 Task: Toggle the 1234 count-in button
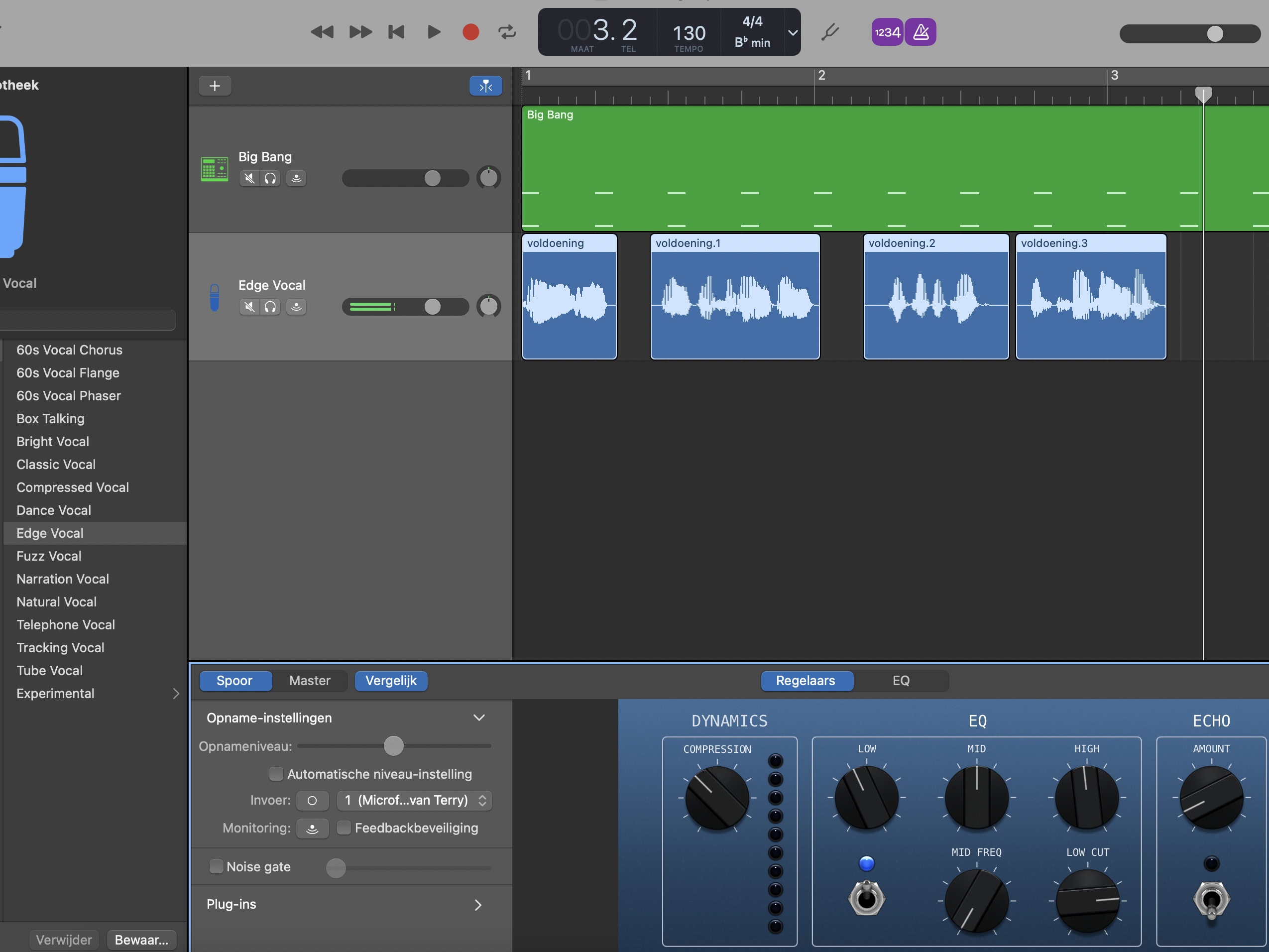coord(887,32)
